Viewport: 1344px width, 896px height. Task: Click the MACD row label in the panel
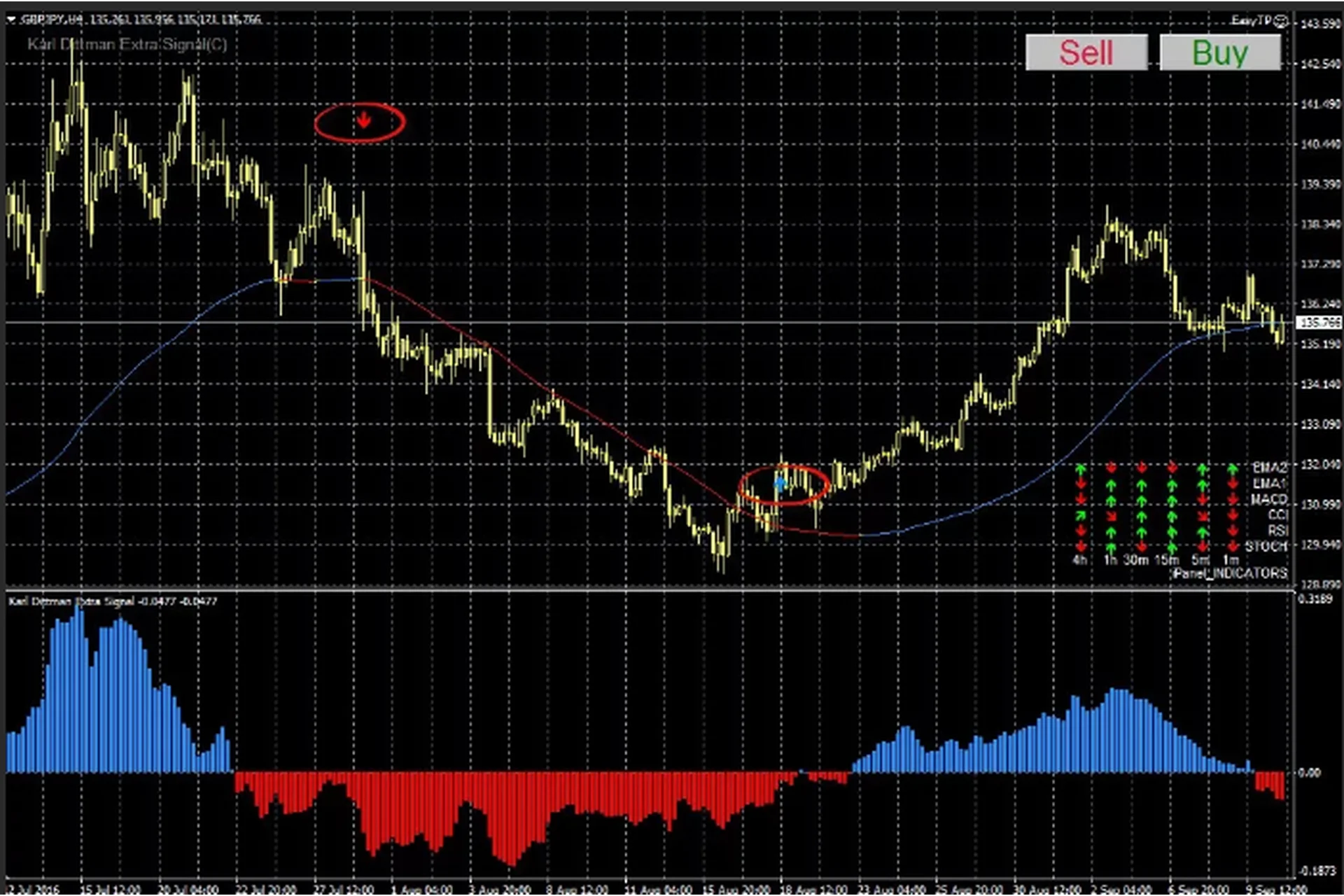(1268, 499)
